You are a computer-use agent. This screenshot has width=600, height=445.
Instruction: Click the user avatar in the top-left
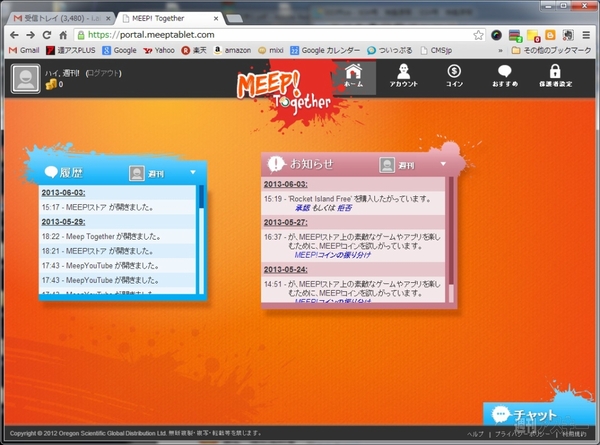(25, 78)
